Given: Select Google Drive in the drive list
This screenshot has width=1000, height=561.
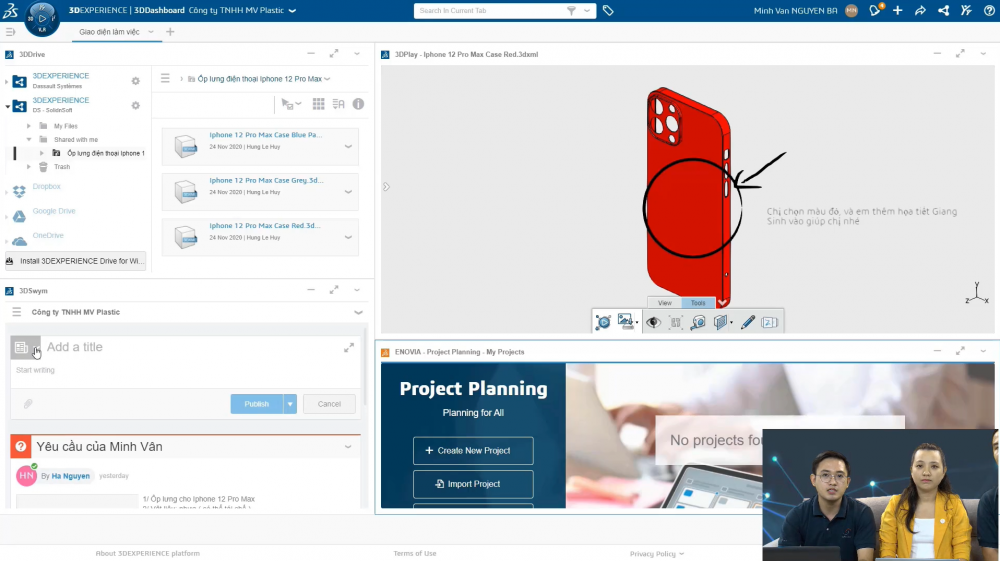Looking at the screenshot, I should [54, 211].
